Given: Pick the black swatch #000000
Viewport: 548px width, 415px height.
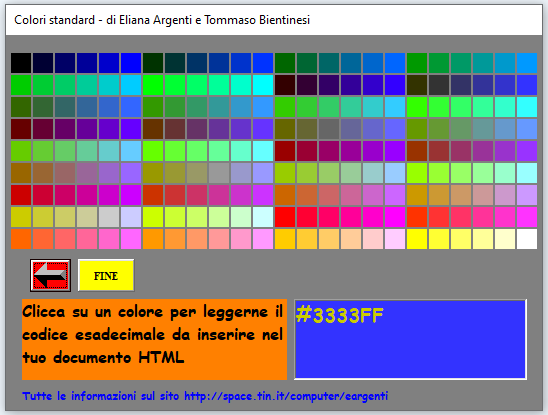Looking at the screenshot, I should tap(21, 63).
